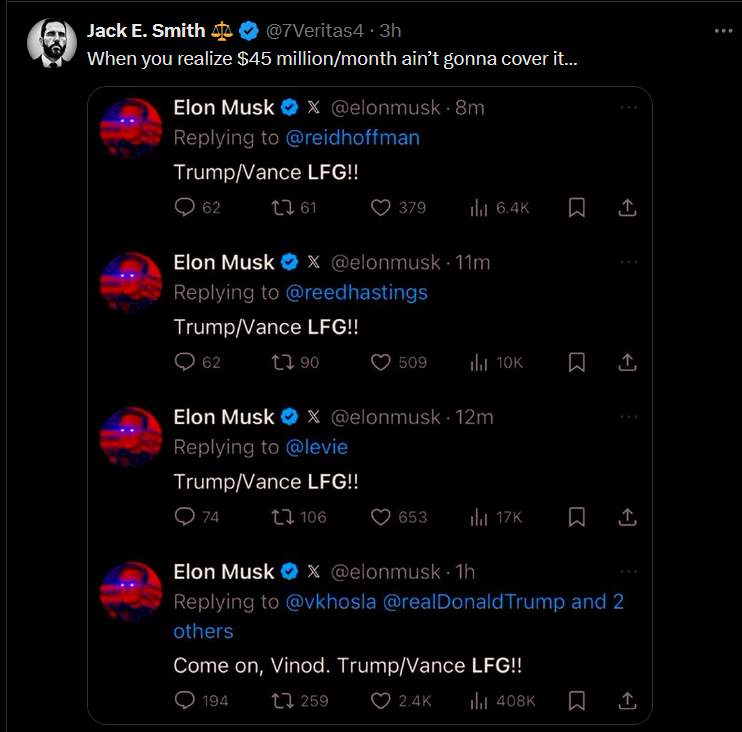Reply to the 'Come on, Vinod' tweet
This screenshot has width=742, height=732.
pos(184,701)
